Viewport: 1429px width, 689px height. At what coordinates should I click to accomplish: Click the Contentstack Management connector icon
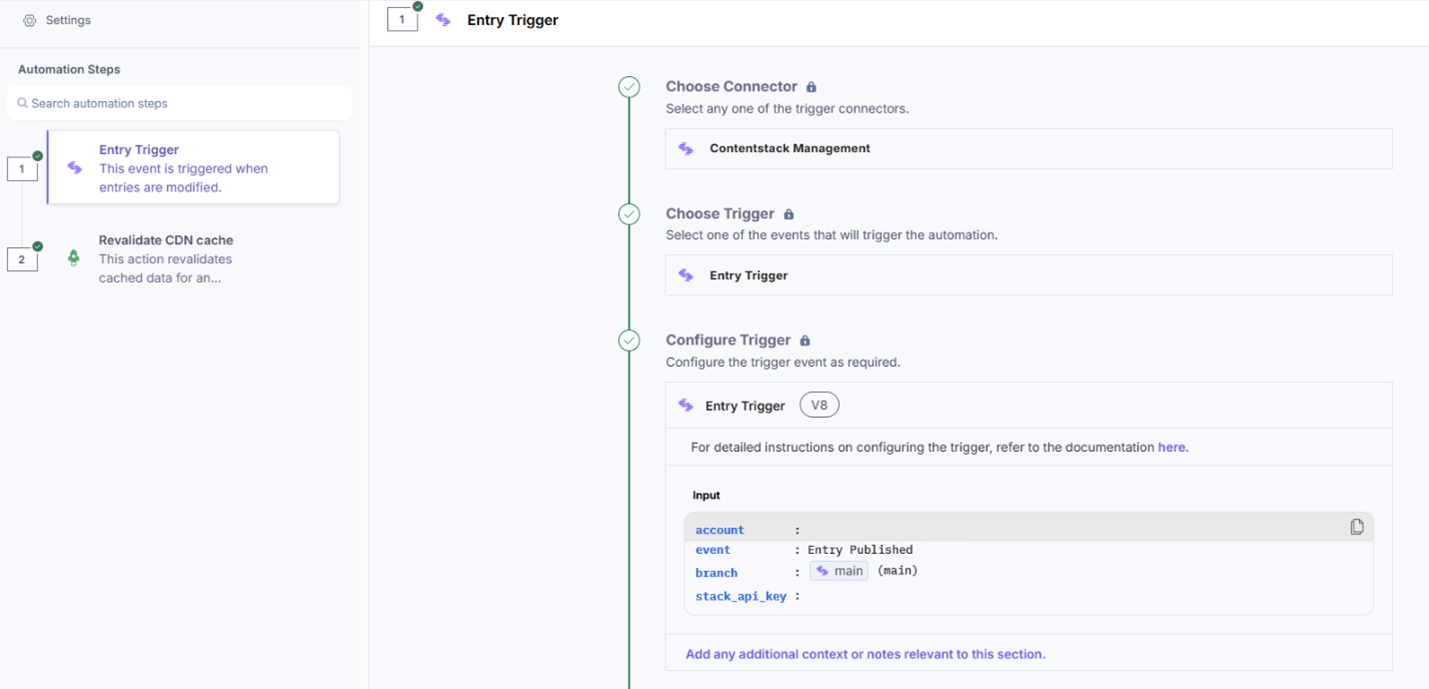coord(686,148)
